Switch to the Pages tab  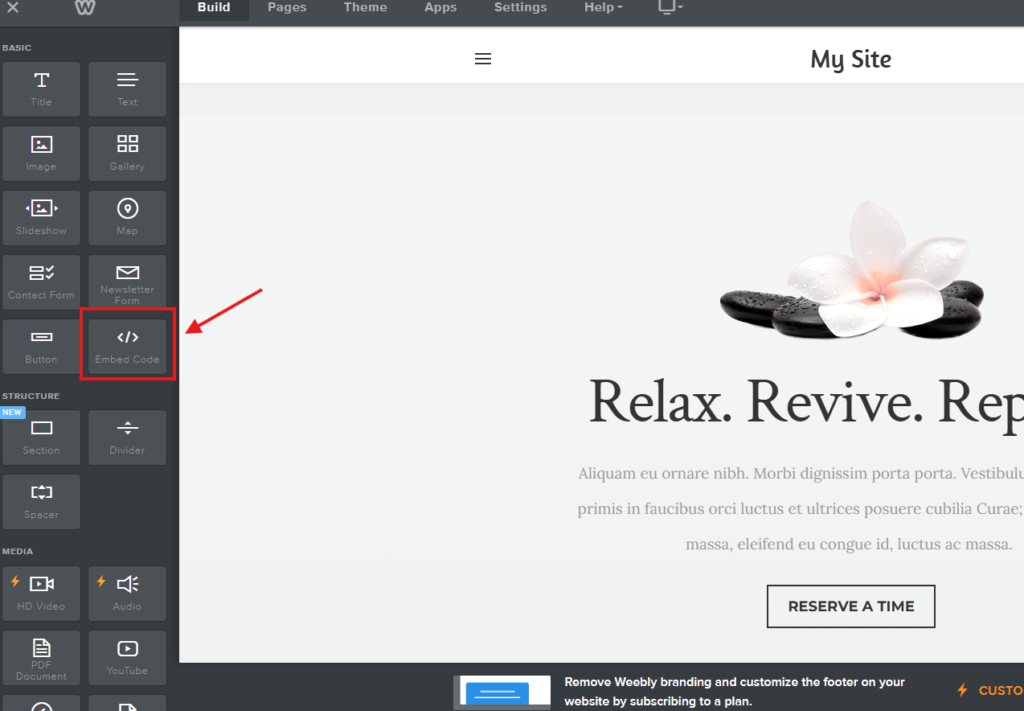coord(287,8)
